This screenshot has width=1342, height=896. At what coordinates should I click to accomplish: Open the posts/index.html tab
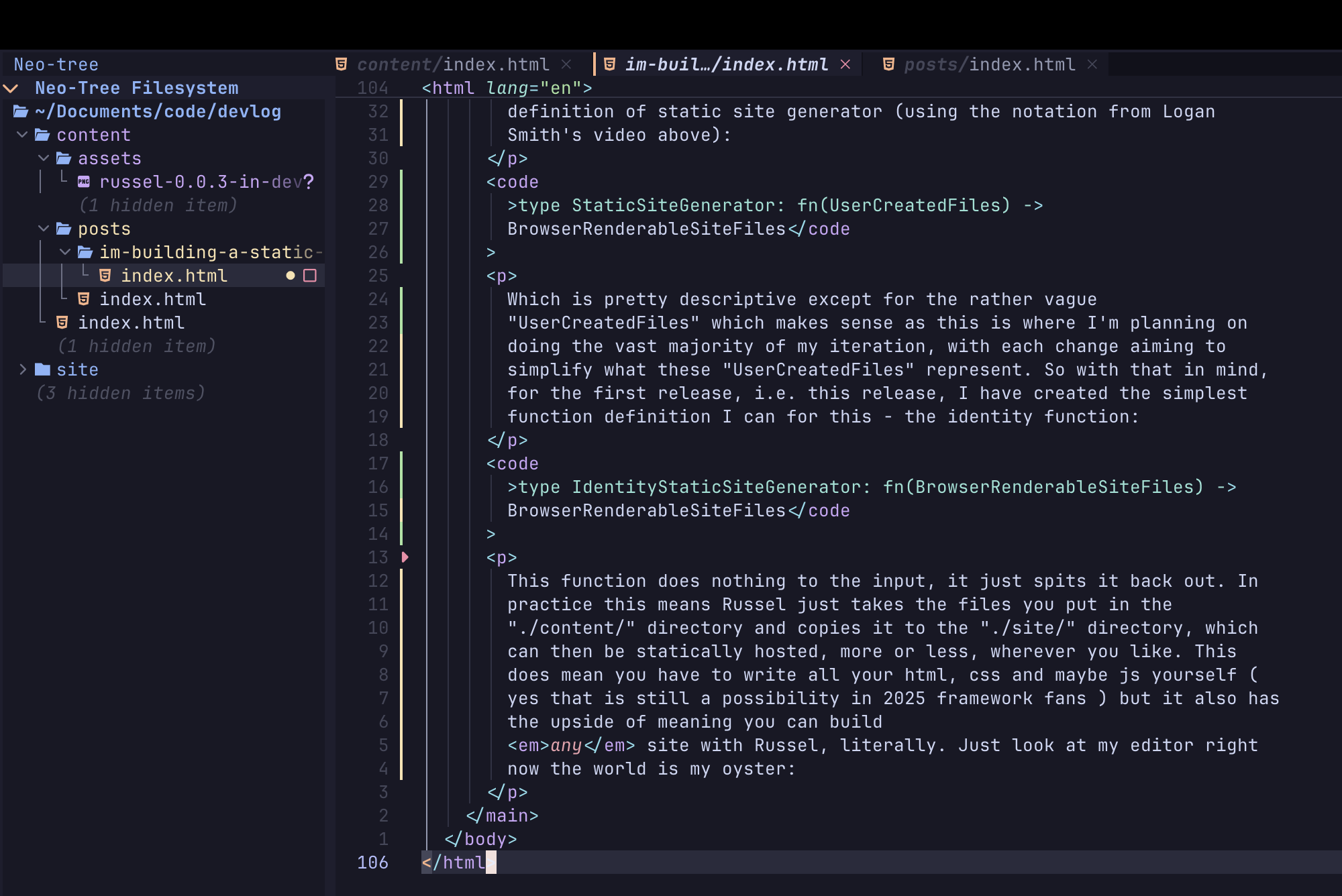click(990, 64)
